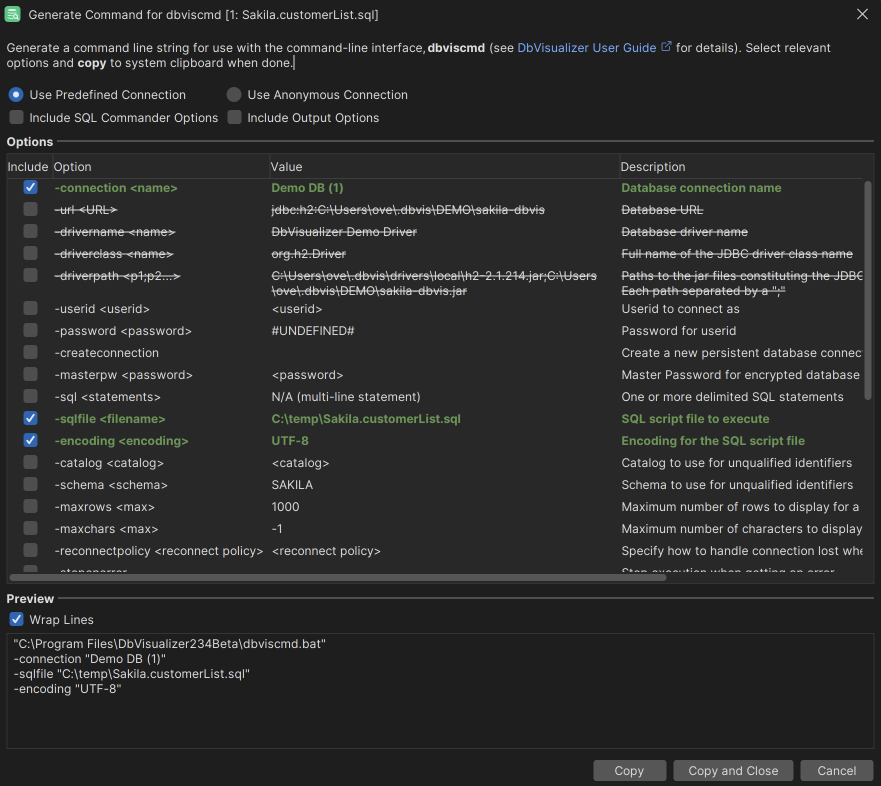Viewport: 881px width, 786px height.
Task: Uncheck the -connection option
Action: (29, 188)
